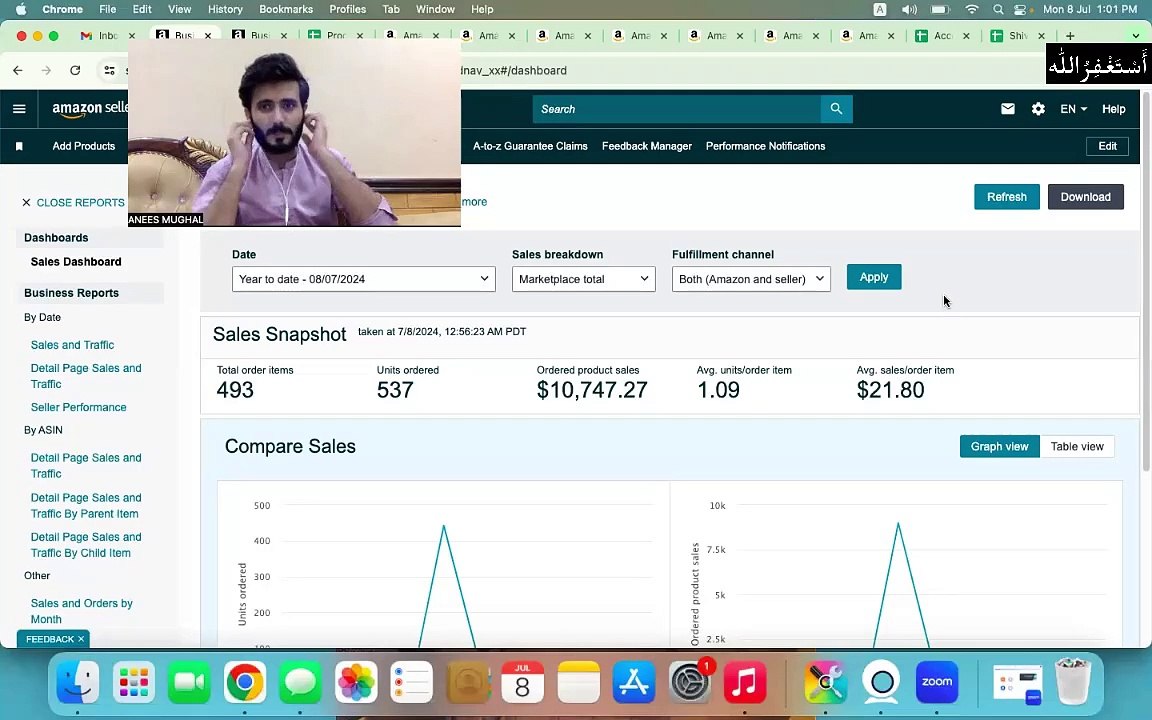
Task: Open the Seller Central hamburger menu
Action: click(x=19, y=109)
